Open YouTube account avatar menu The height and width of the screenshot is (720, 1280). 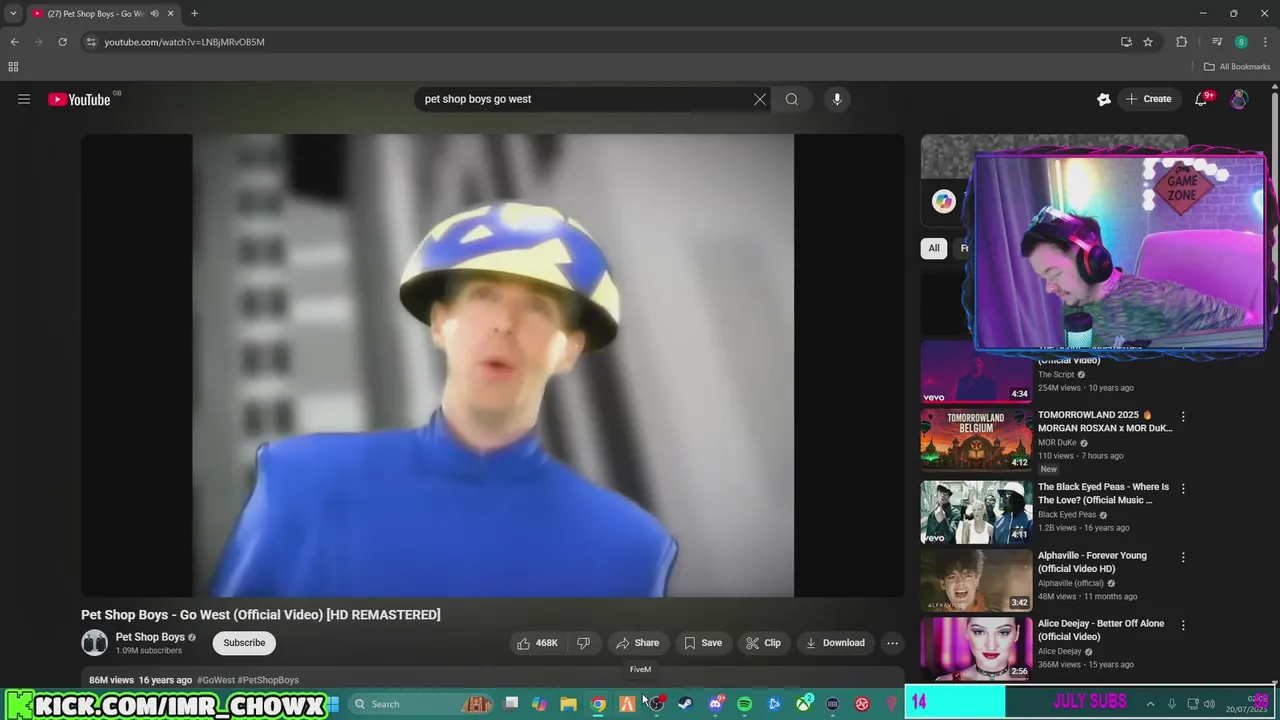[1239, 99]
